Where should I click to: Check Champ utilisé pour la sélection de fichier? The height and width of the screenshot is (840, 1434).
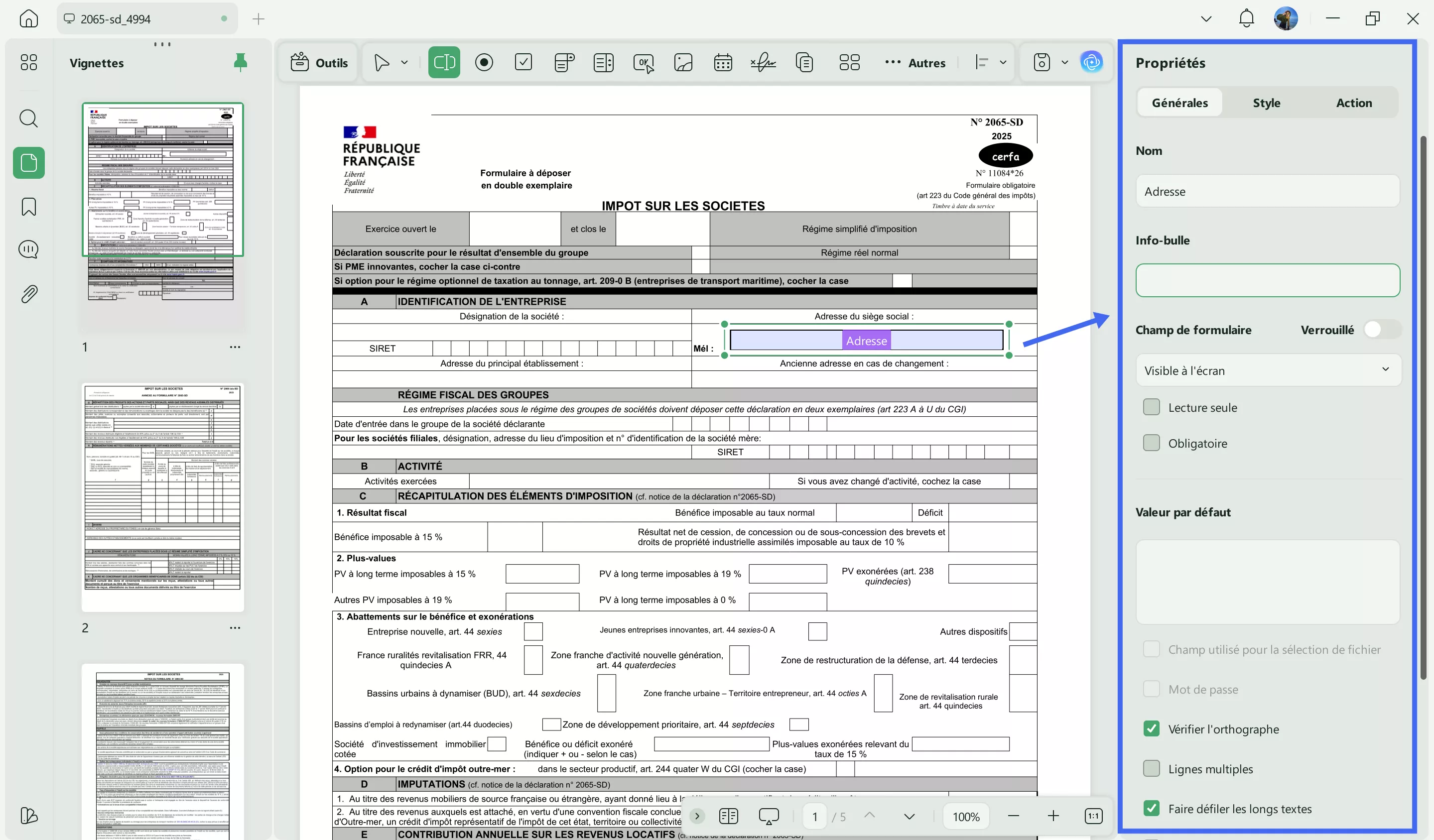click(1151, 649)
